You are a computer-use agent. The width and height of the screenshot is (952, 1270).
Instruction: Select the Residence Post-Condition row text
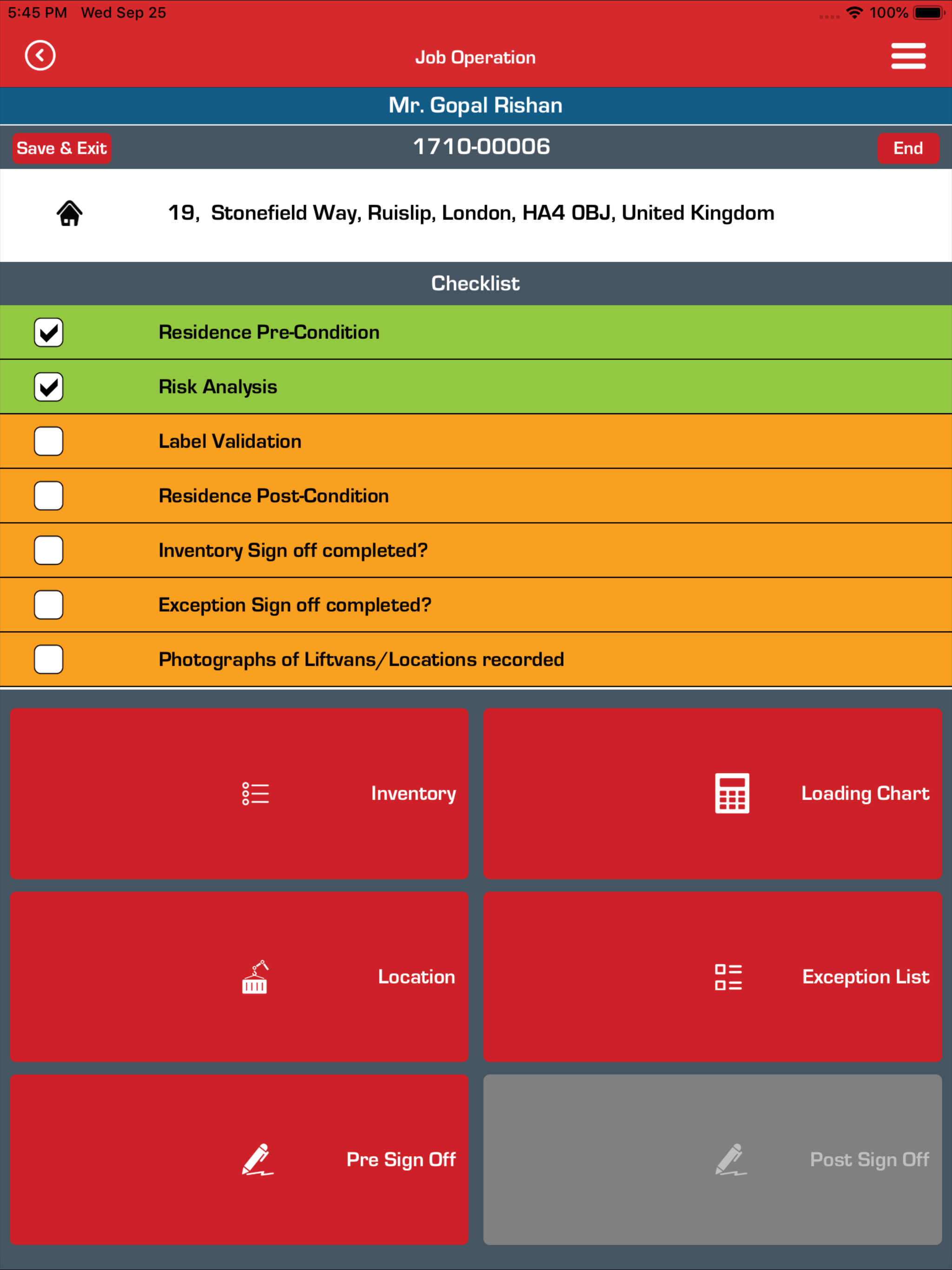(274, 496)
